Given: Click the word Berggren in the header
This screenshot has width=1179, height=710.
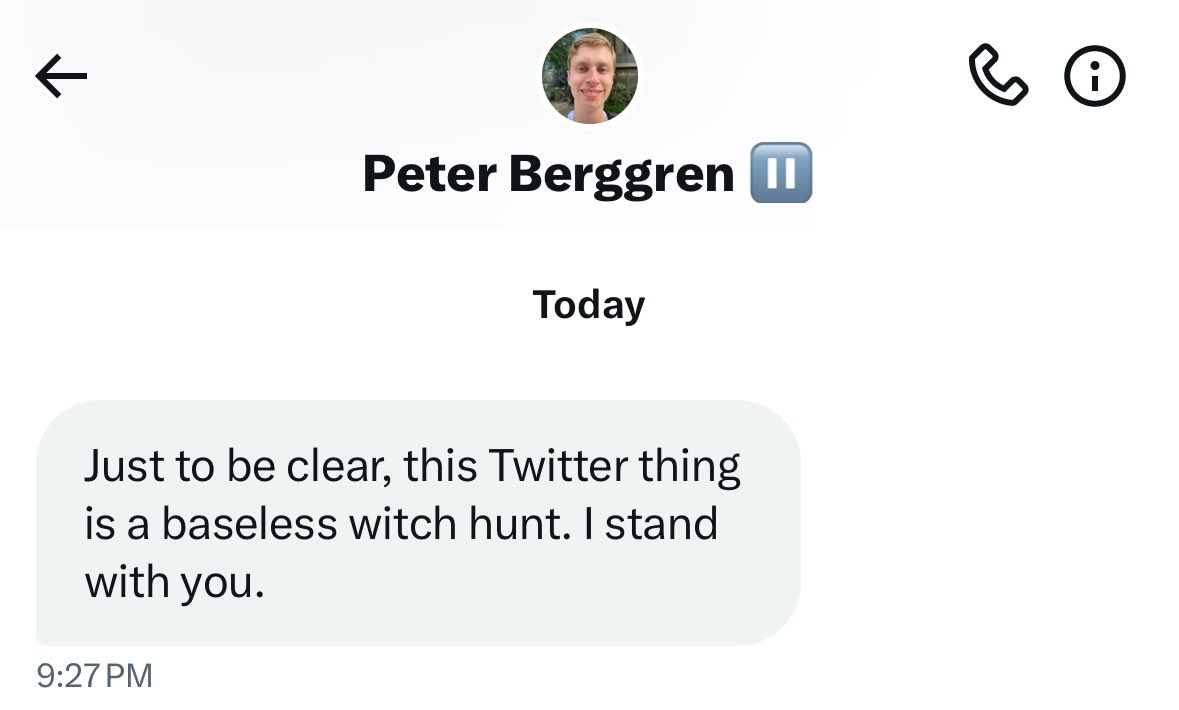Looking at the screenshot, I should pyautogui.click(x=621, y=176).
